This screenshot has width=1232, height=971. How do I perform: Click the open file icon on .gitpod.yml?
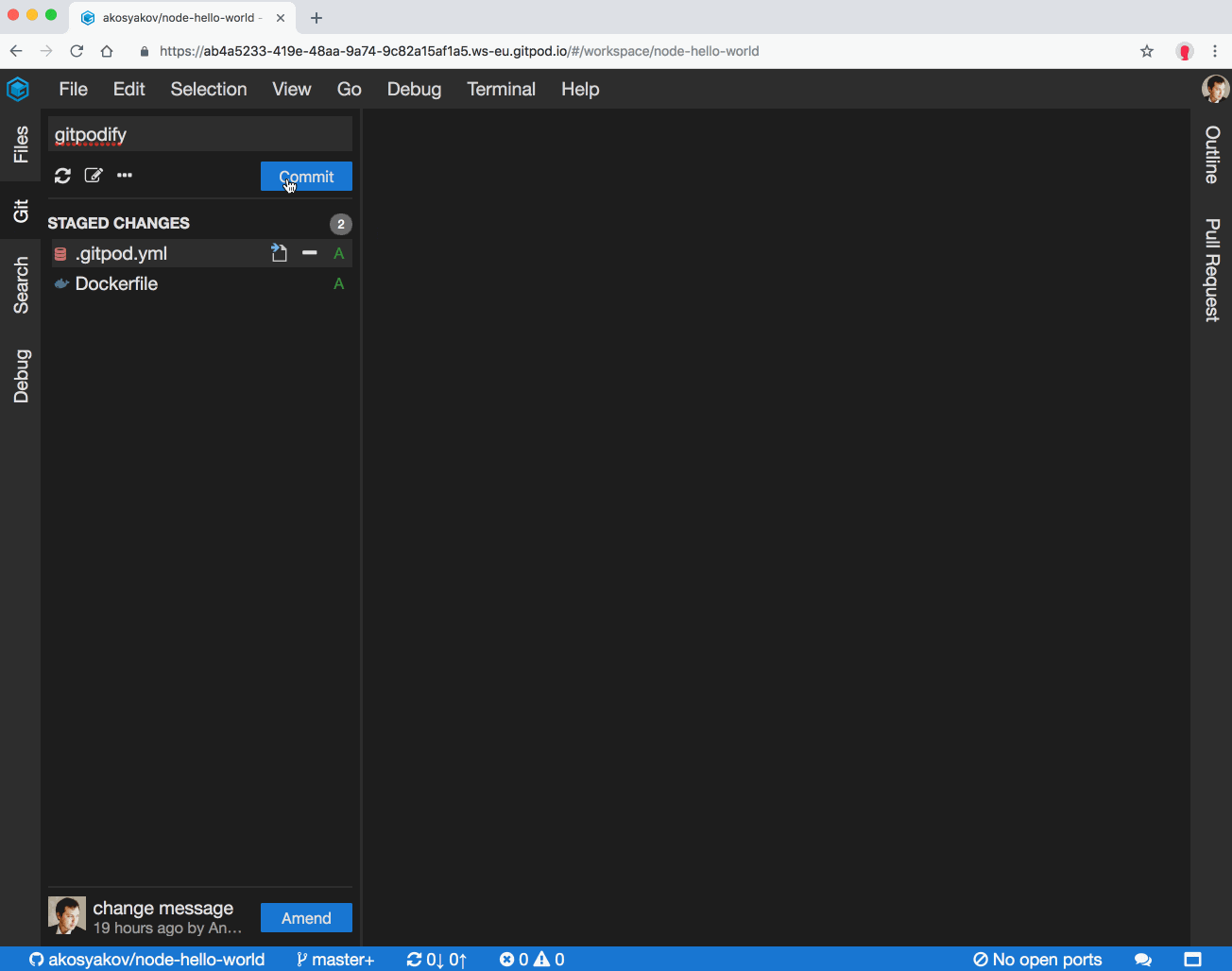tap(278, 253)
